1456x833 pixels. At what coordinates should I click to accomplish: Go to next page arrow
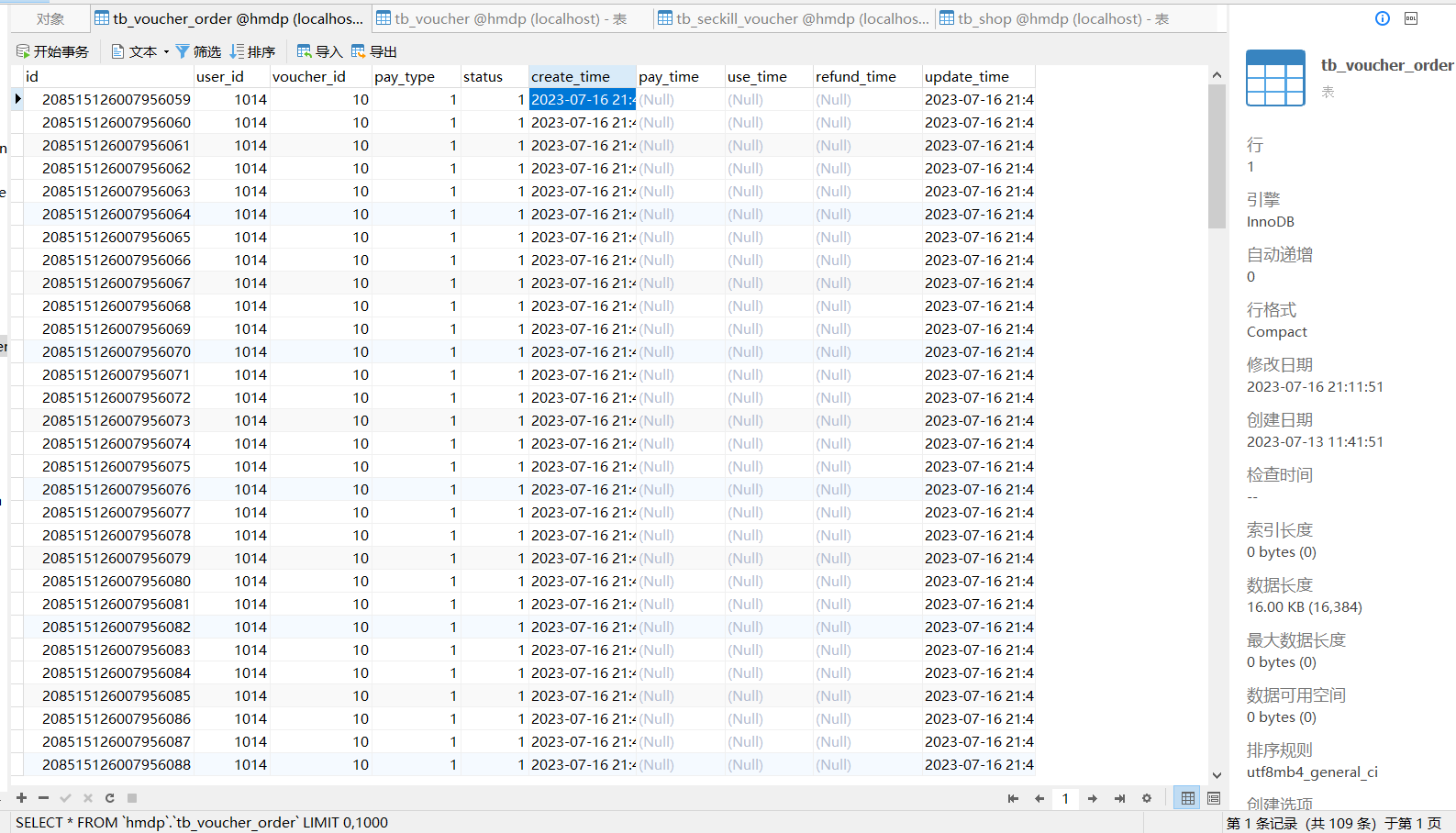pyautogui.click(x=1093, y=798)
